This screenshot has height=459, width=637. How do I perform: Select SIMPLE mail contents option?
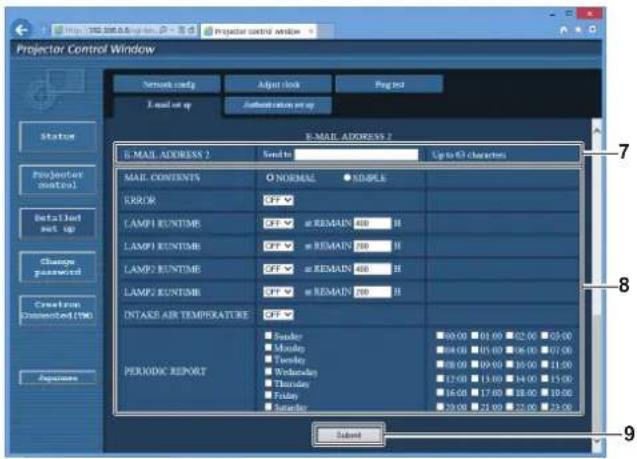(x=347, y=178)
